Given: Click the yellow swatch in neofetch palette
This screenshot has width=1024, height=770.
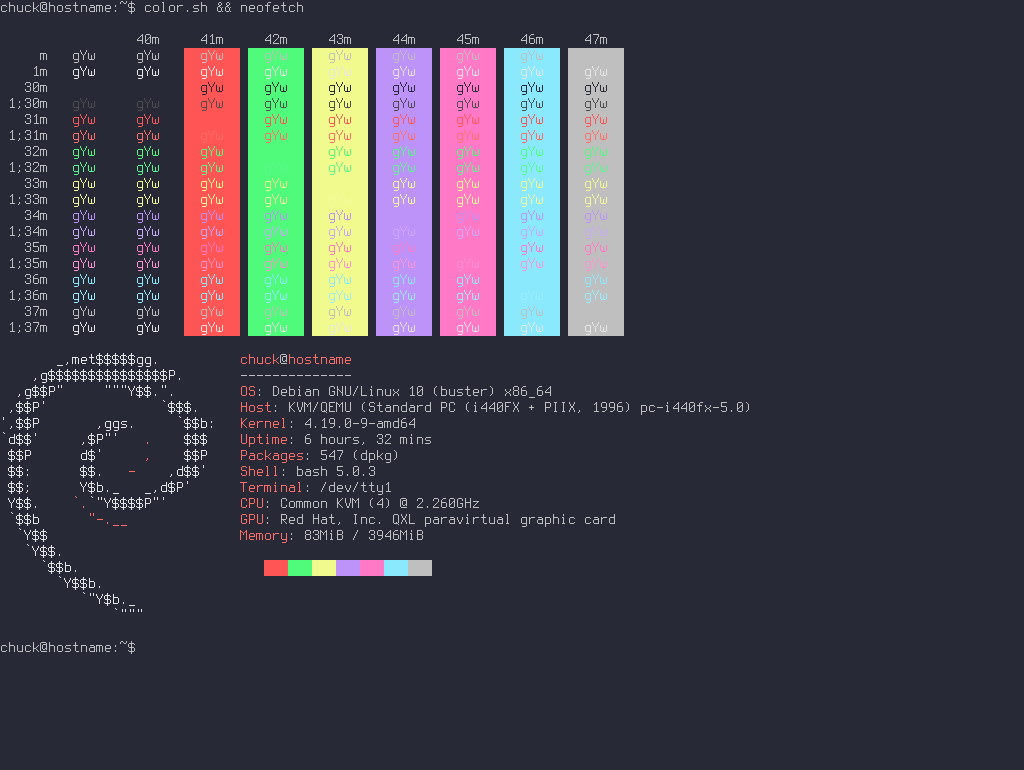Looking at the screenshot, I should pos(324,568).
